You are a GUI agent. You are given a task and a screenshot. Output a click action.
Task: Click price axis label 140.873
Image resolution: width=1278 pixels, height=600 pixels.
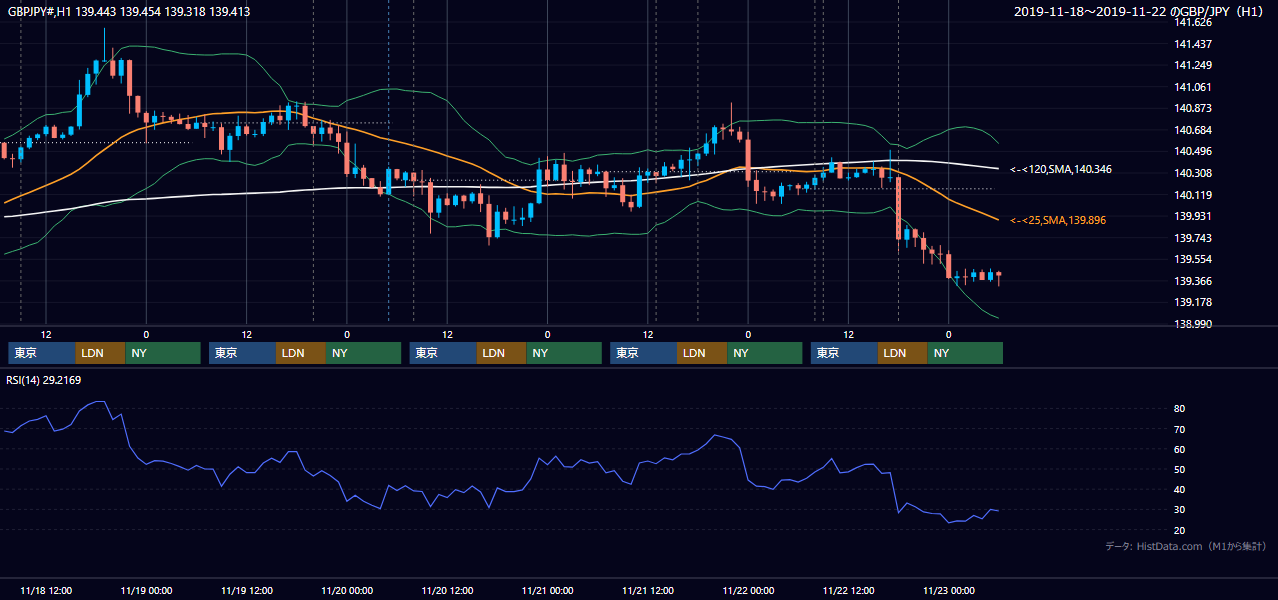point(1193,109)
